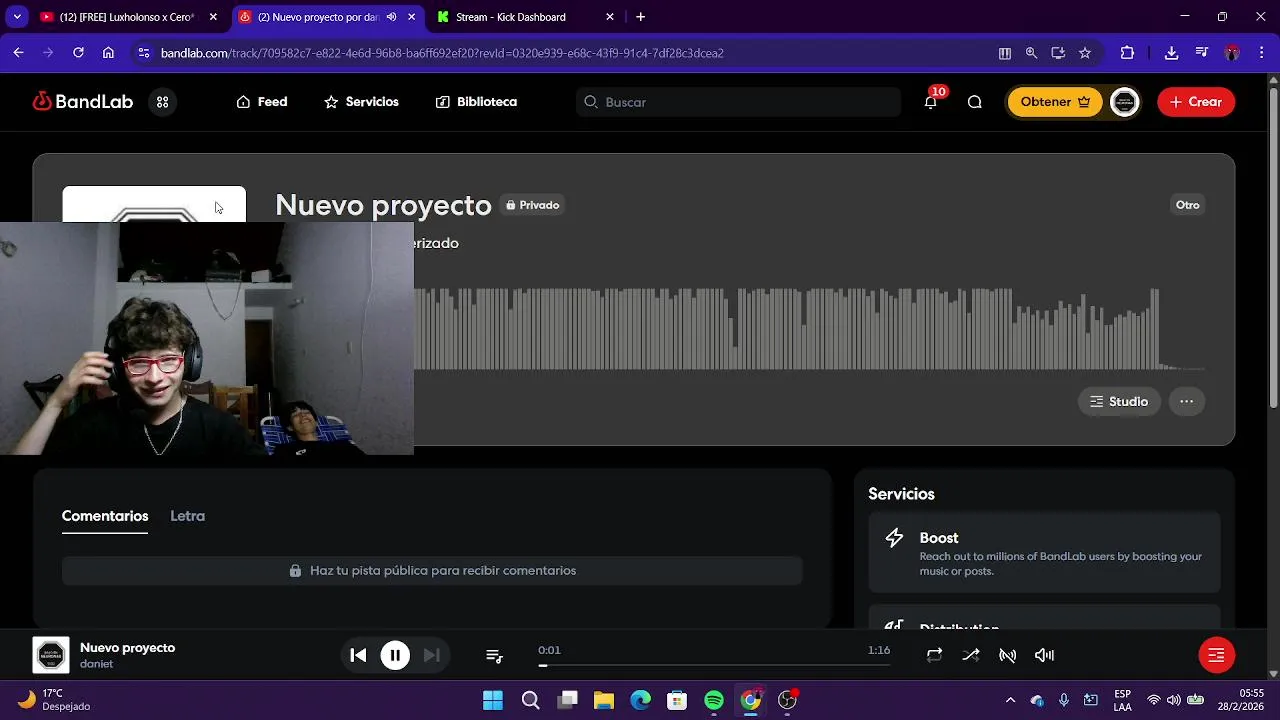Open the BandLab apps grid menu
The width and height of the screenshot is (1280, 720).
[162, 102]
